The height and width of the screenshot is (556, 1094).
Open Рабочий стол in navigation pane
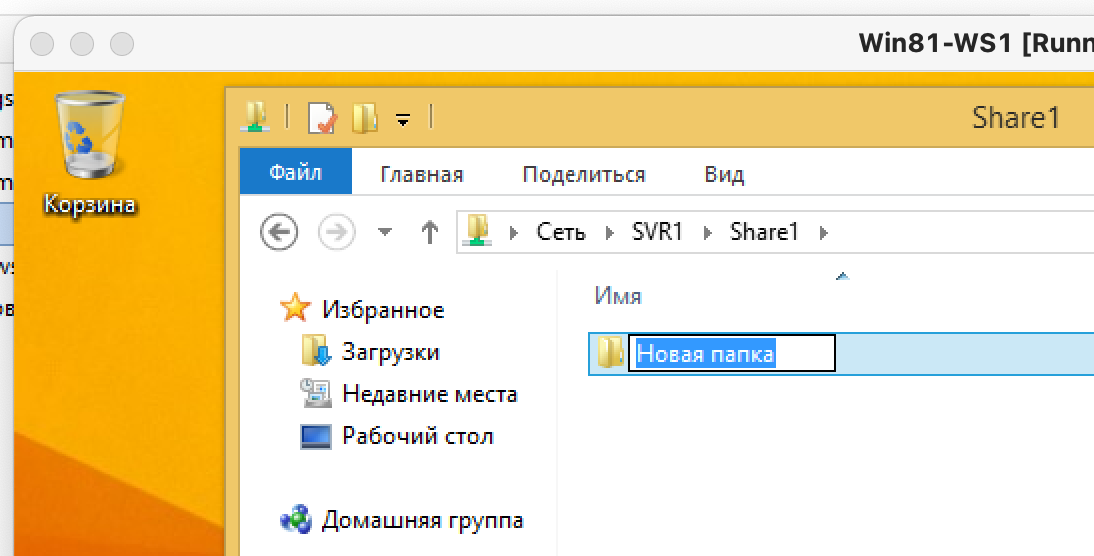pyautogui.click(x=418, y=436)
